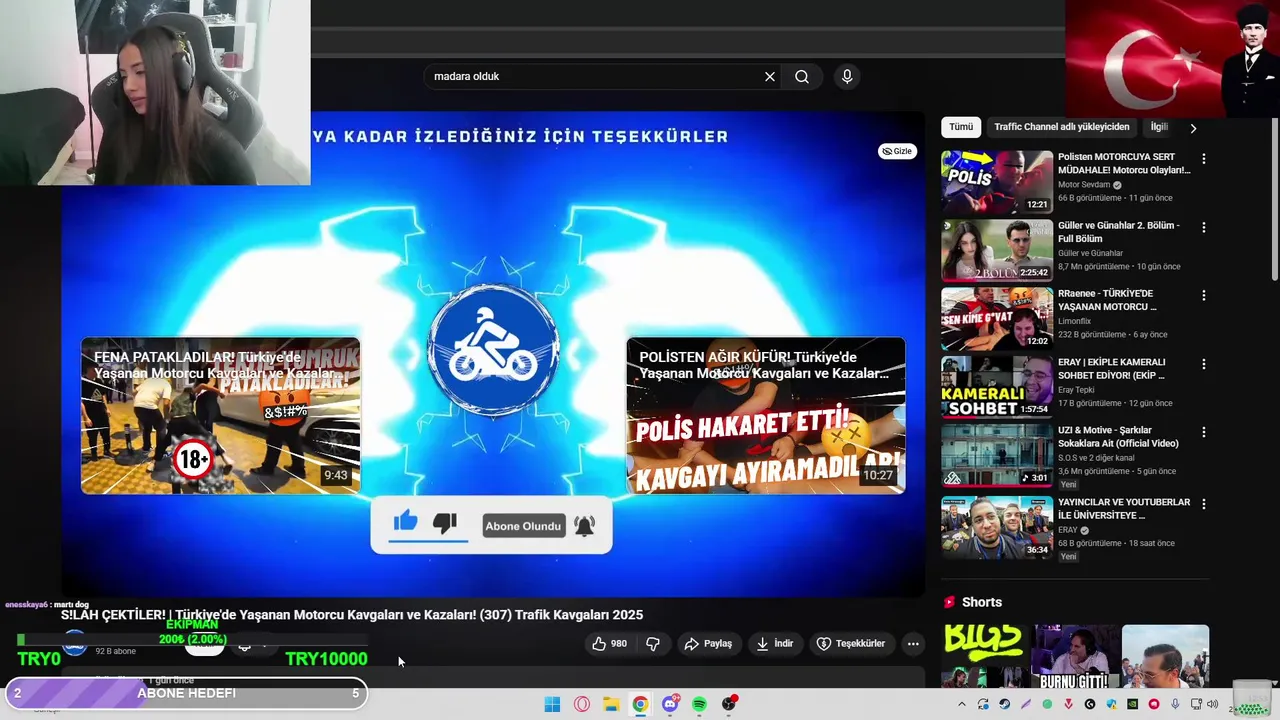Select the "Traffic Channel adlı yükleyiciden" chip
This screenshot has height=720, width=1280.
(x=1062, y=127)
